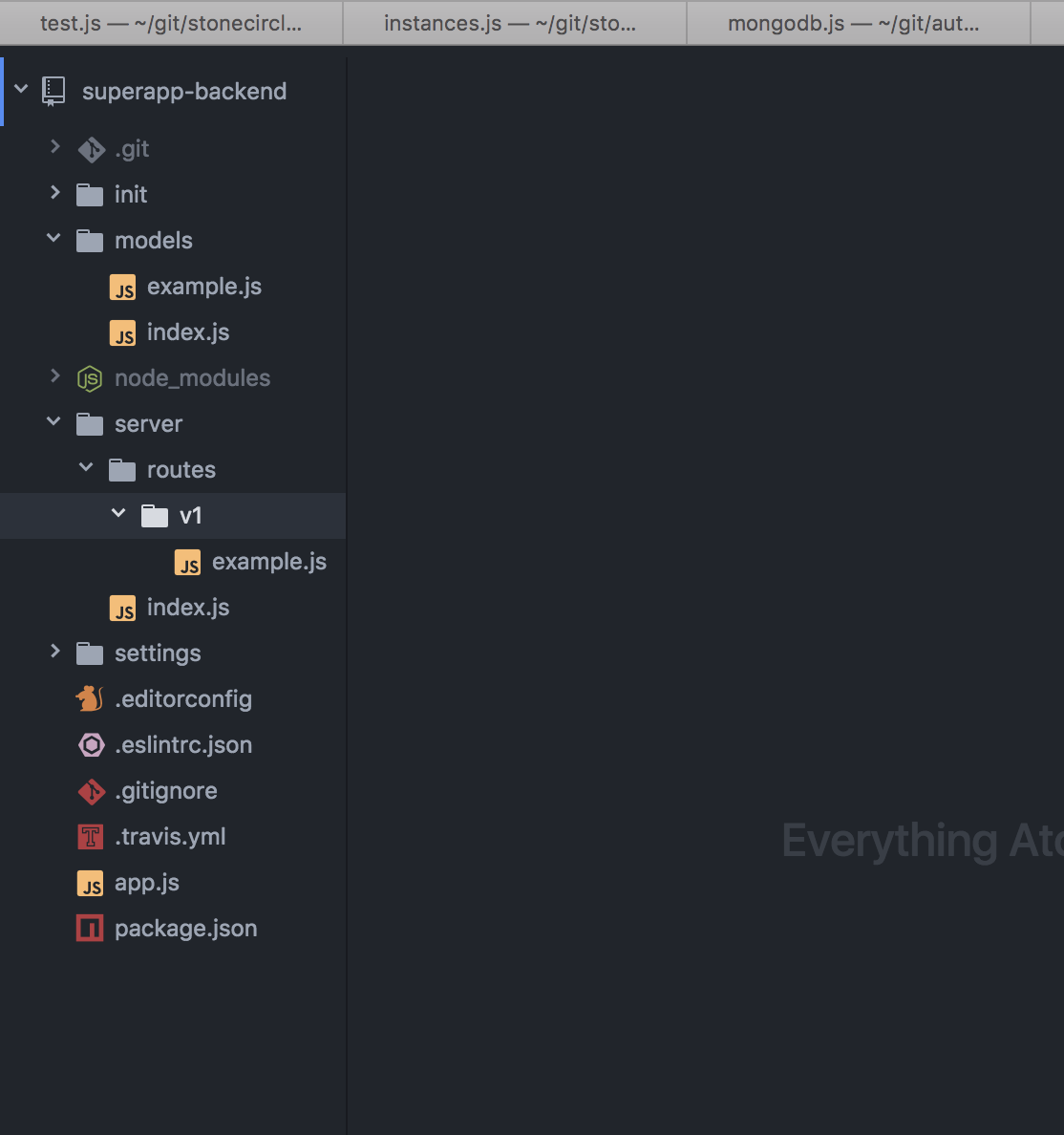Screen dimensions: 1064x1135
Task: Select the routes folder name
Action: click(x=181, y=470)
